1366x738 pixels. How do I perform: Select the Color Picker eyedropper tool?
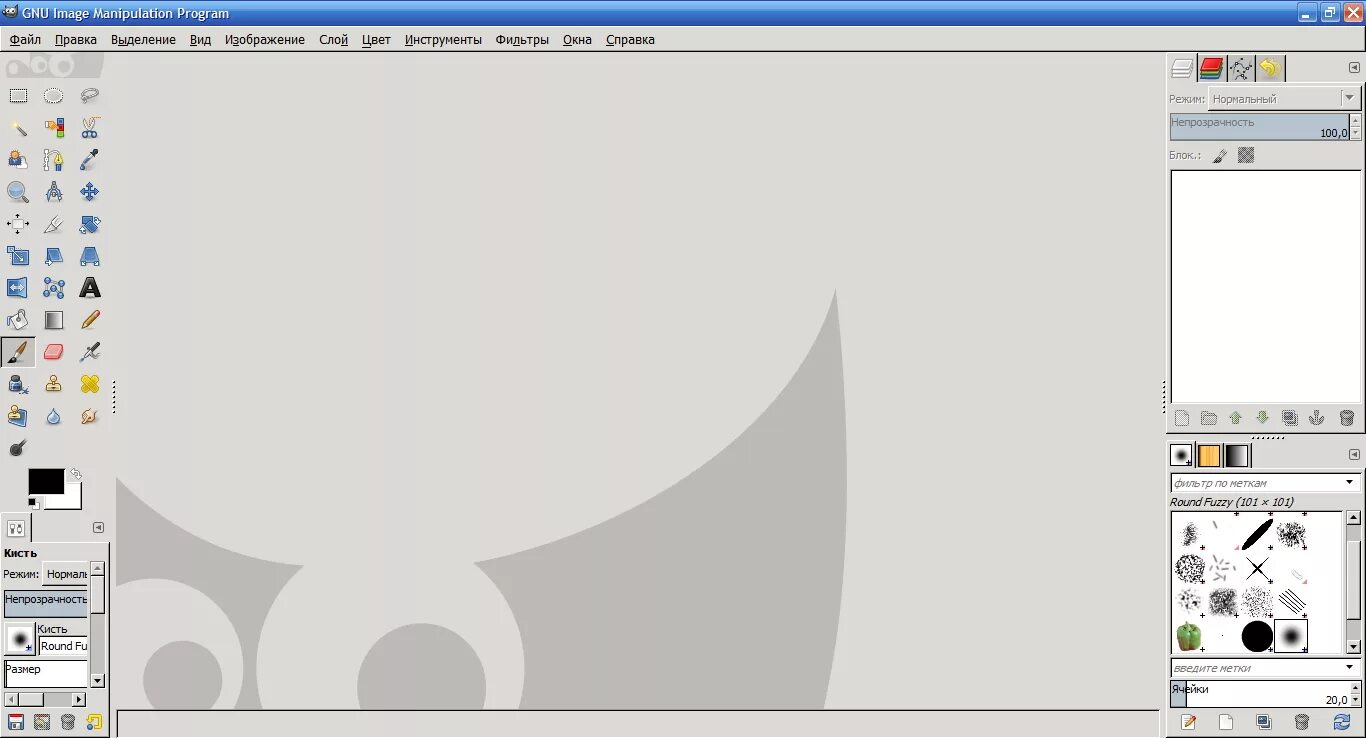point(90,160)
